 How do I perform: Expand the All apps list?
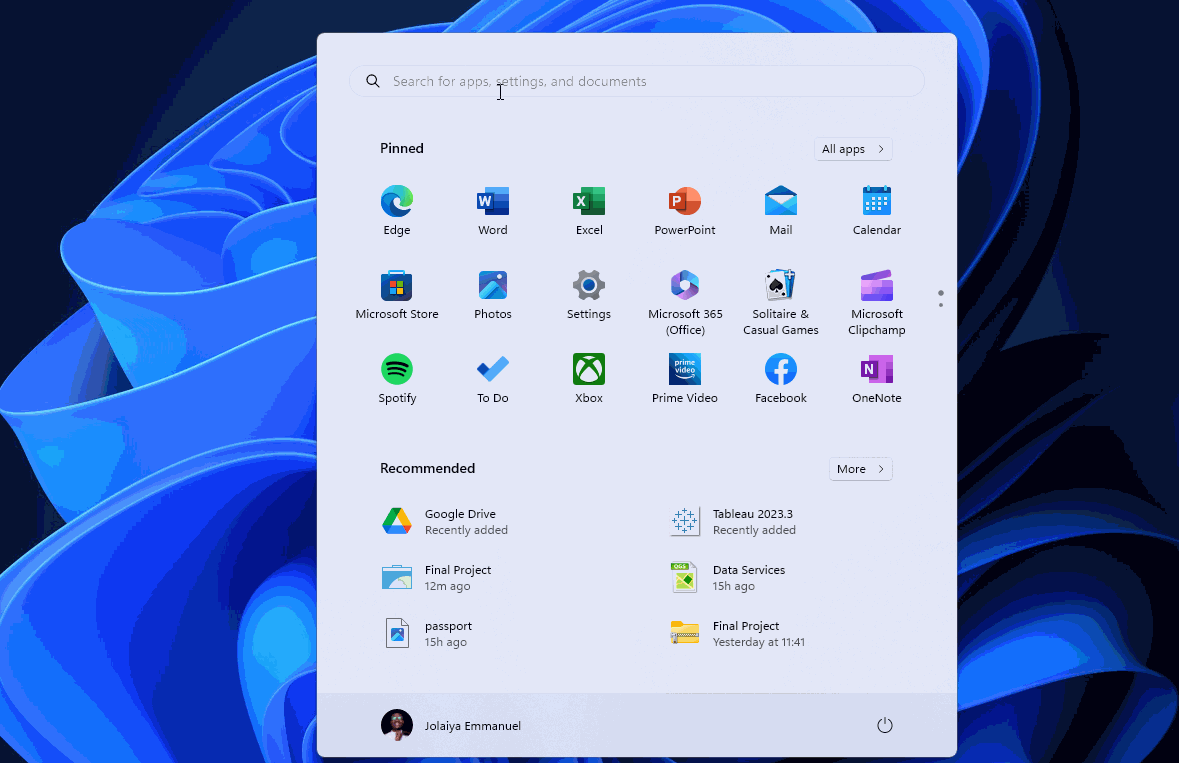pos(852,148)
